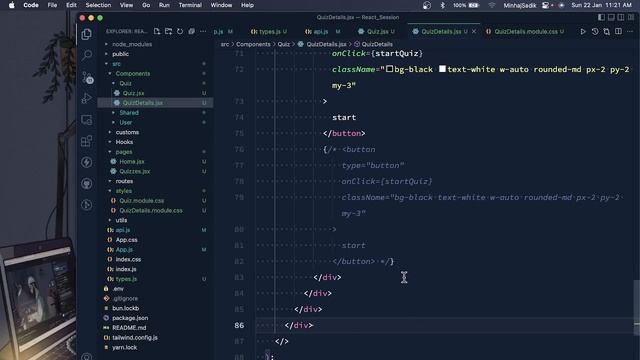Click the text-white color swatch on line 72
This screenshot has width=640, height=360.
pos(442,69)
